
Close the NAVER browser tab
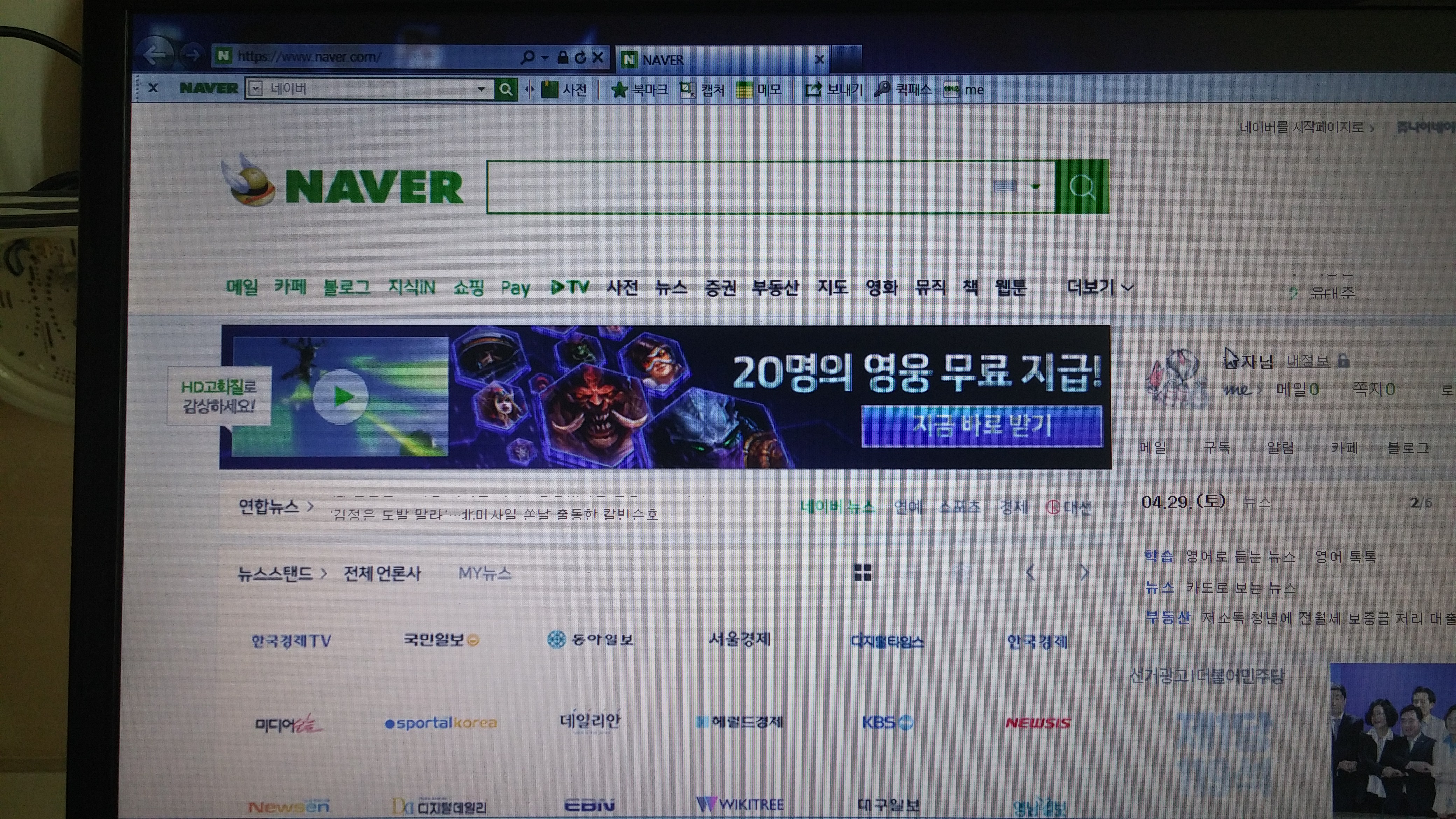tap(819, 59)
